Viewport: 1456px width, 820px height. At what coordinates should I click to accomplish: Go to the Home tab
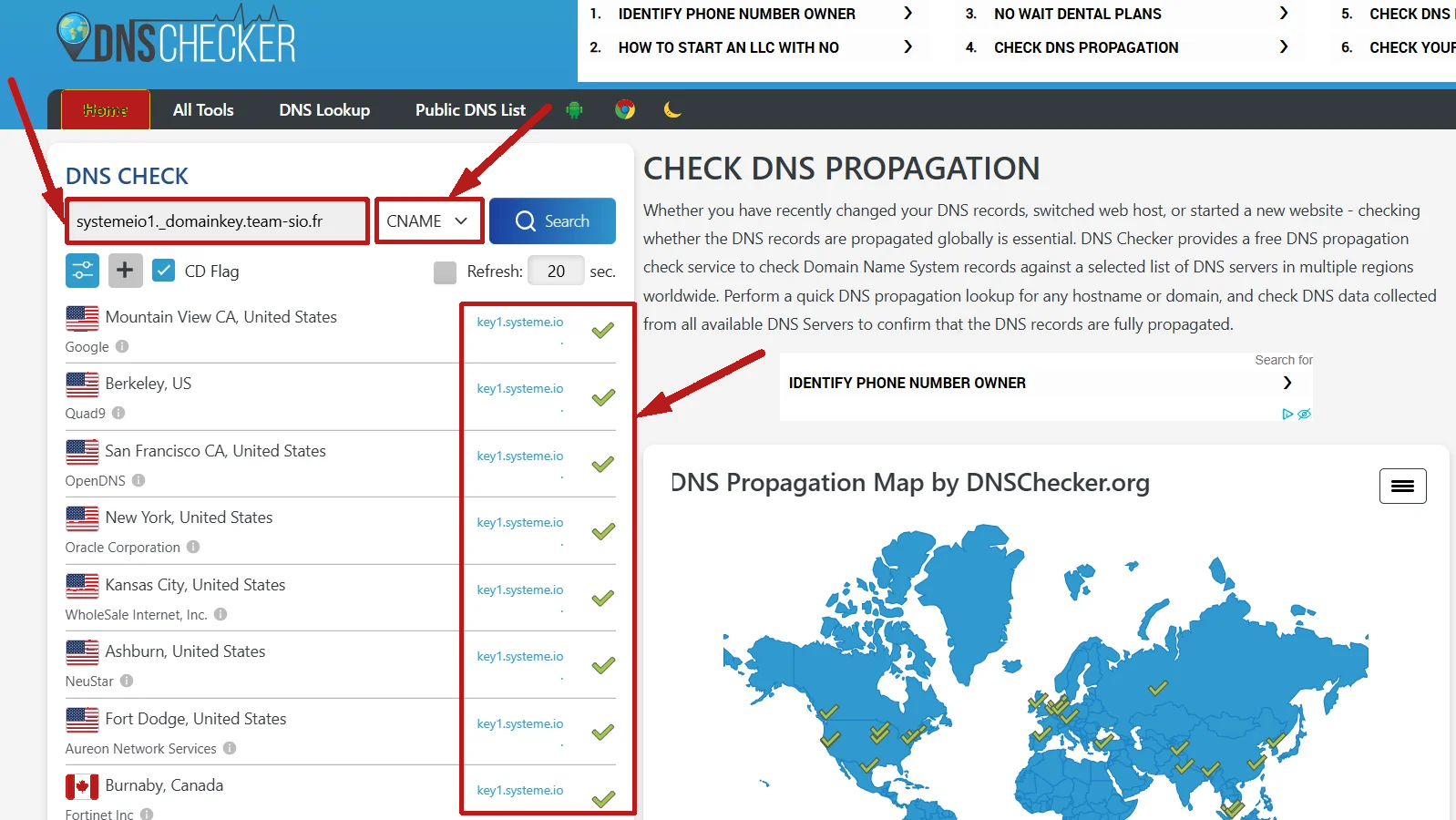tap(106, 110)
